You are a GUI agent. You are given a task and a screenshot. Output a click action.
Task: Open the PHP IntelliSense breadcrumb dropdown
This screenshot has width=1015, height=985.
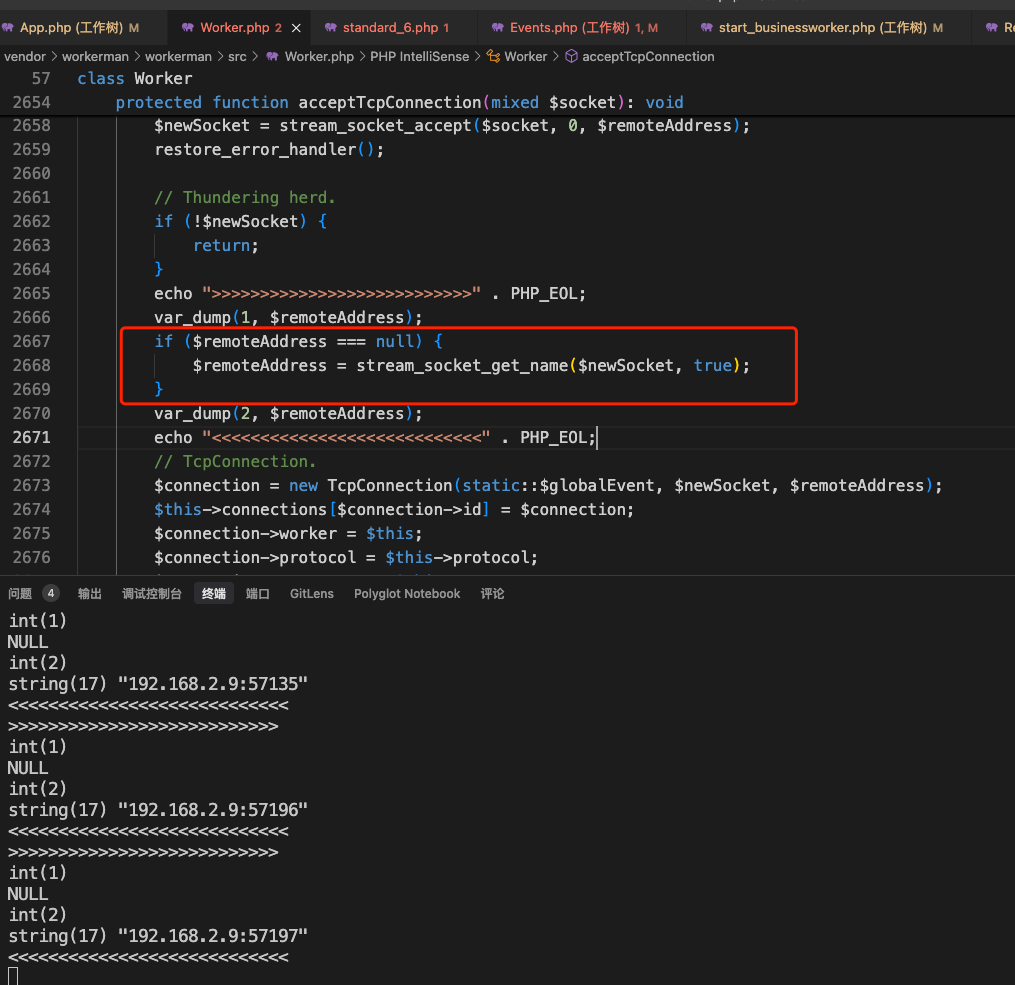click(x=419, y=56)
